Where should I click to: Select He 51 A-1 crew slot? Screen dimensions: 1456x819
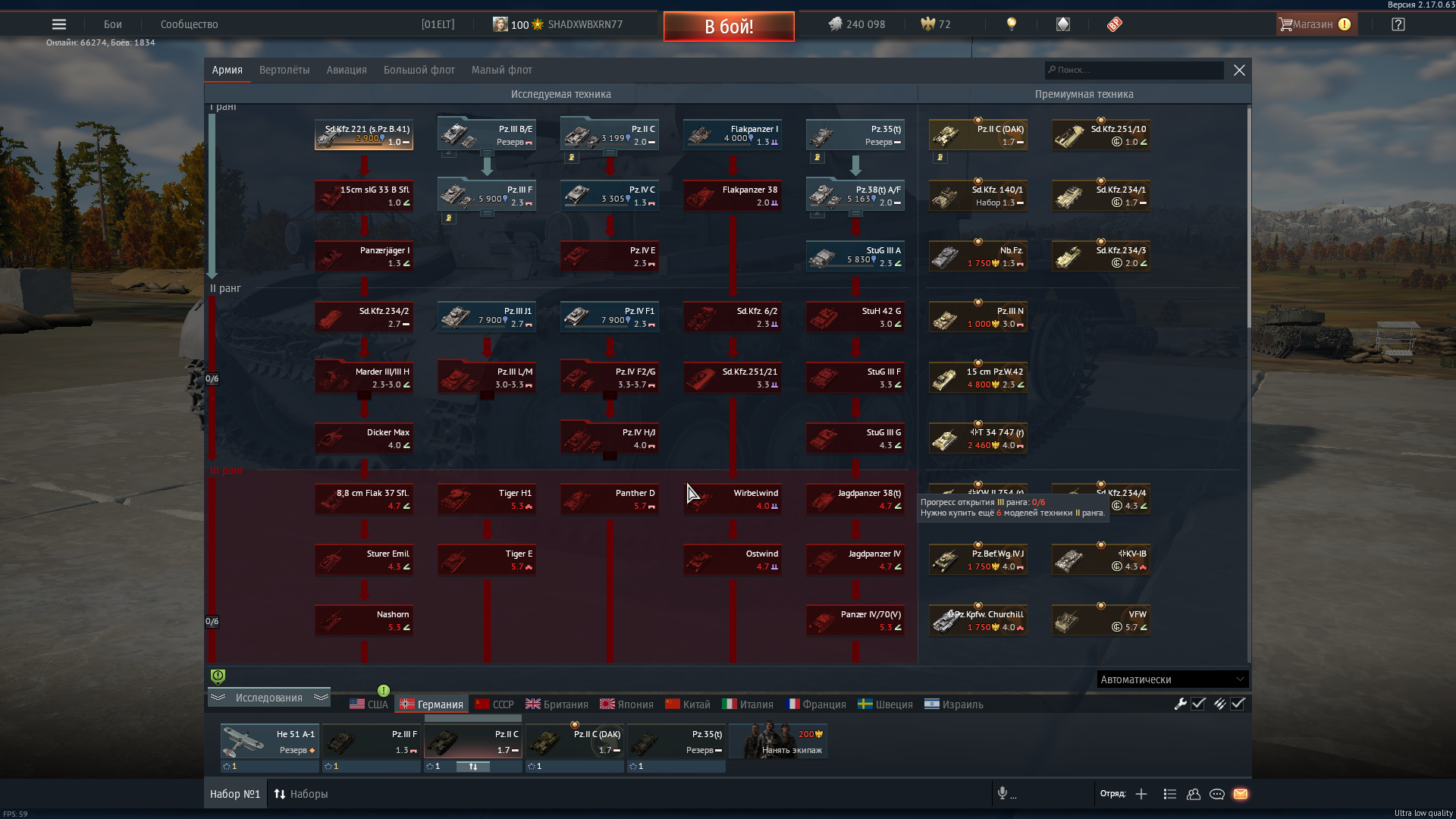[270, 741]
